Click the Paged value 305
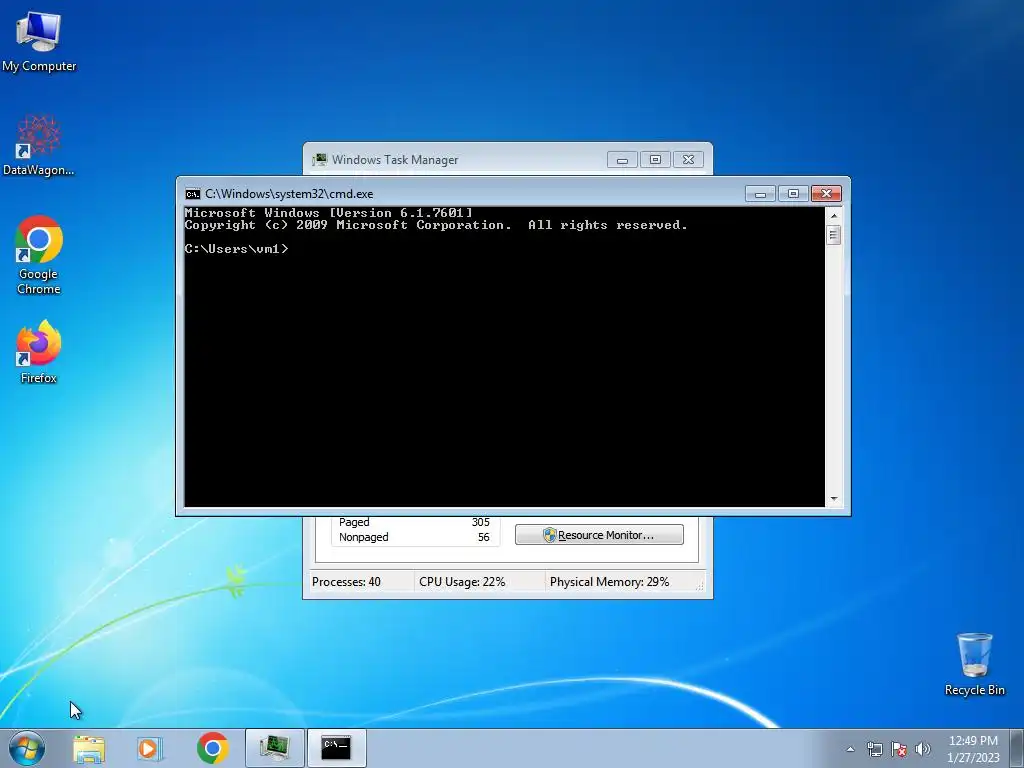The image size is (1024, 768). pos(481,522)
